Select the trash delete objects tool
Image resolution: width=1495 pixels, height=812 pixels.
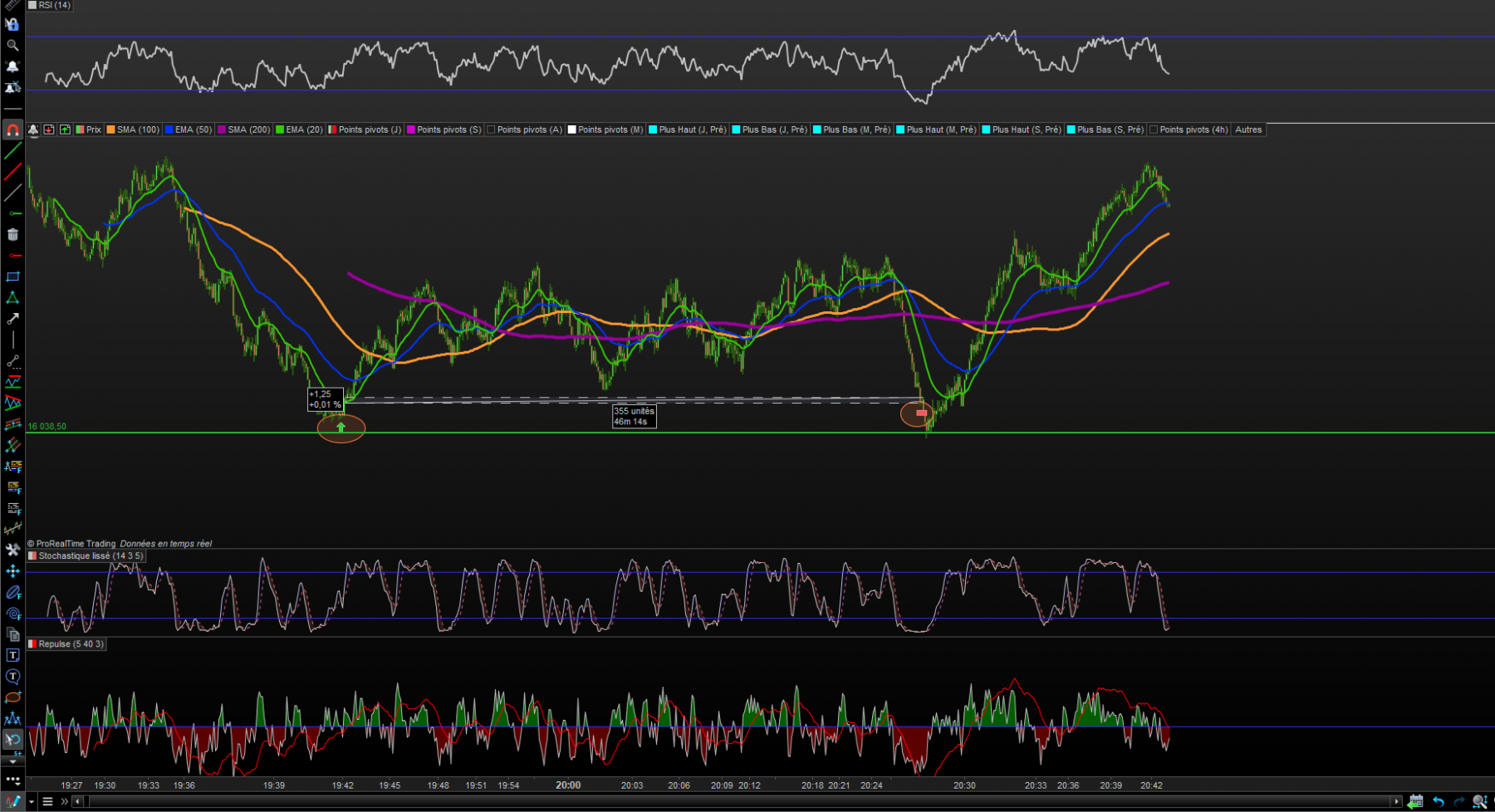12,234
